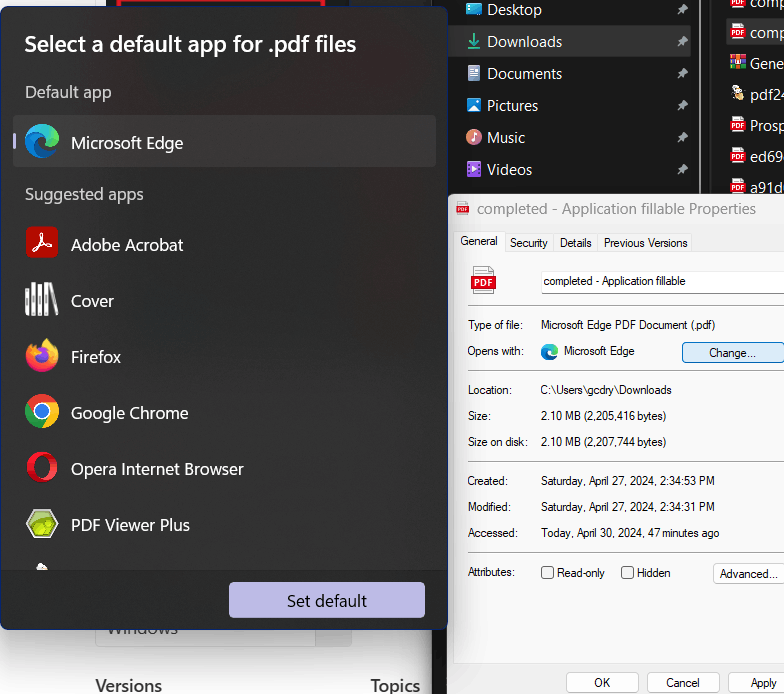The image size is (784, 694).
Task: Click the Desktop folder icon in Explorer sidebar
Action: 474,9
